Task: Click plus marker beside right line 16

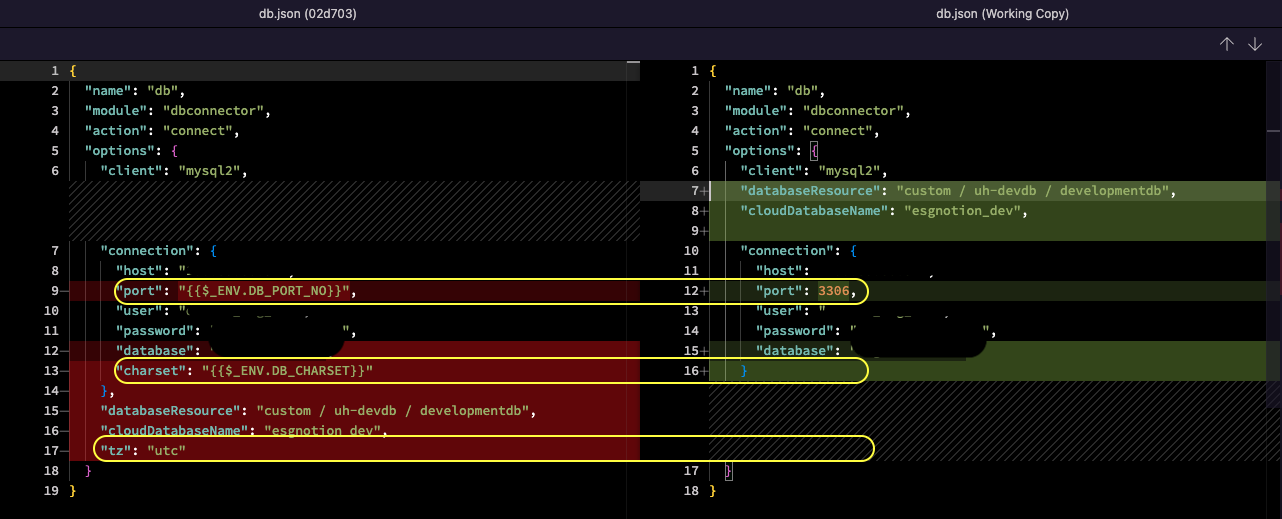Action: 704,371
